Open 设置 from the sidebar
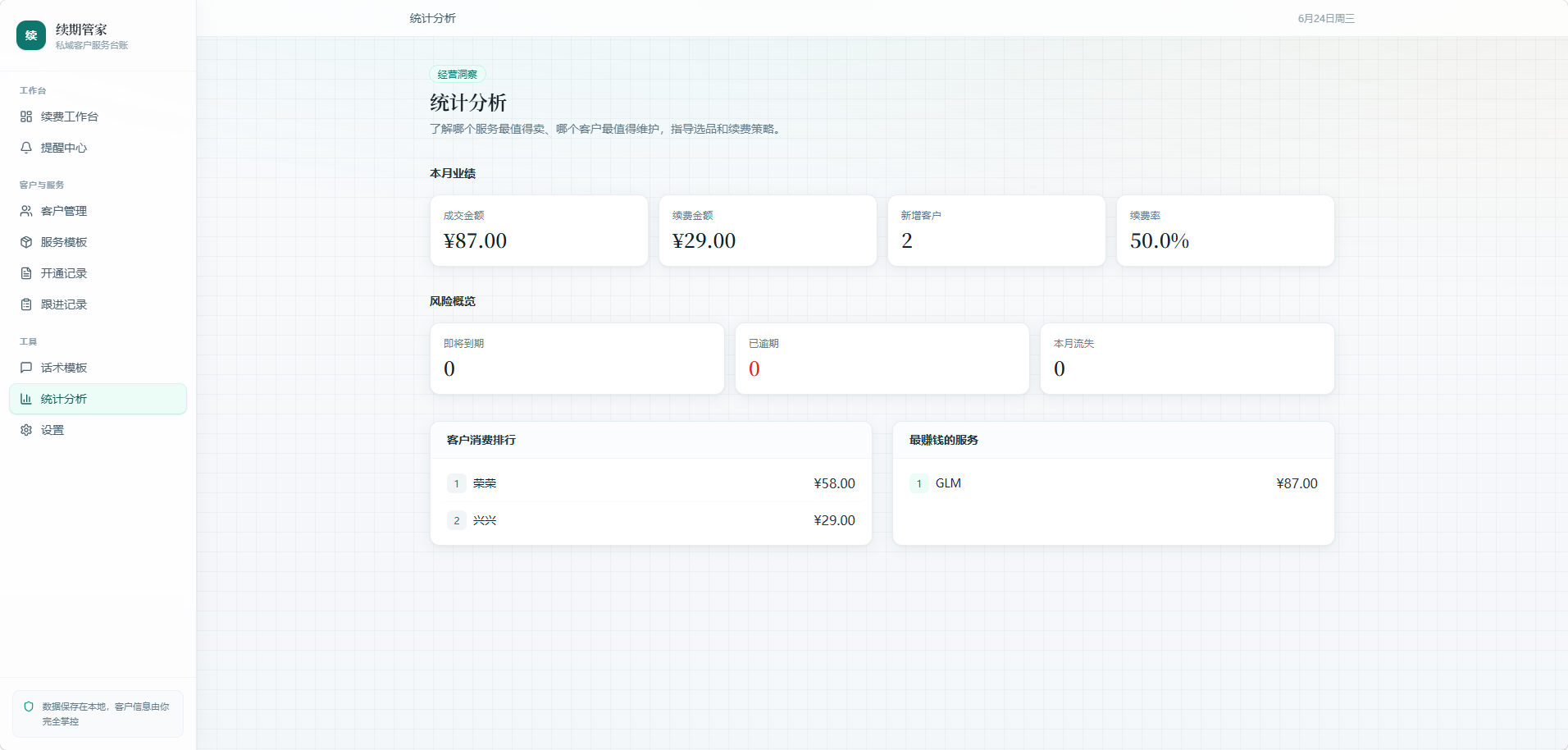This screenshot has height=750, width=1568. pos(98,430)
